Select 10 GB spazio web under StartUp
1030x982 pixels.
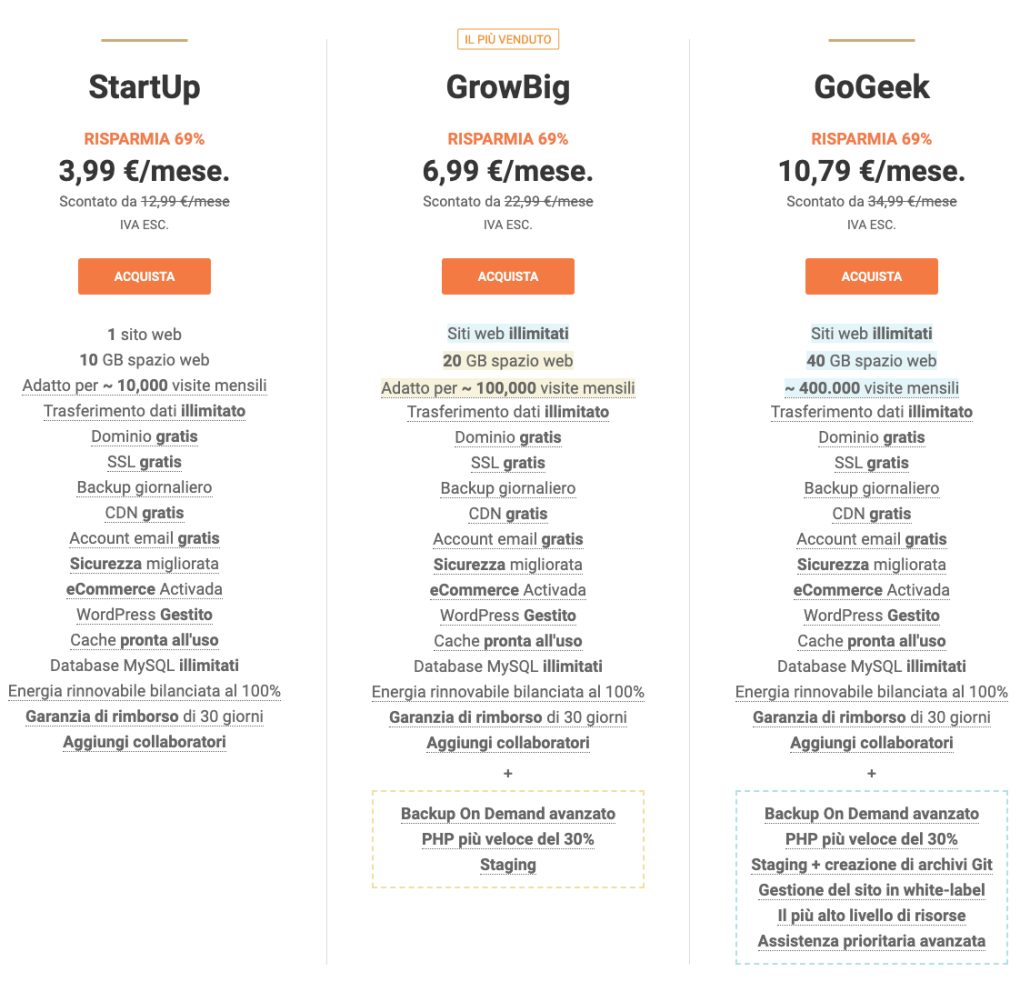[144, 360]
